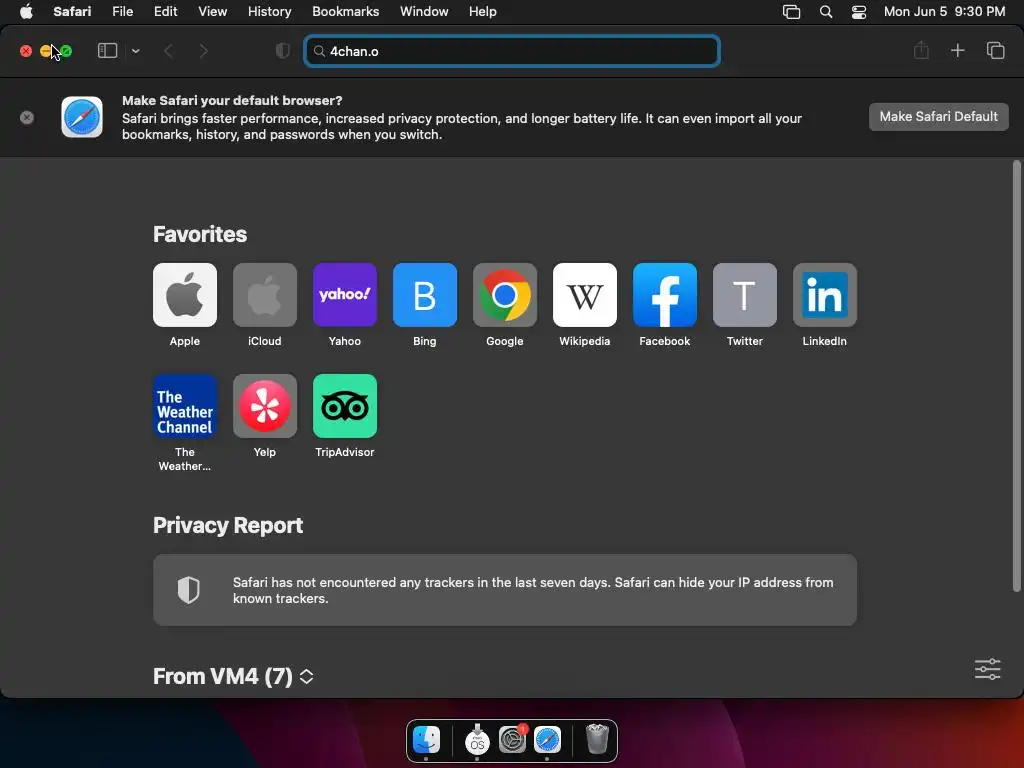Viewport: 1024px width, 768px height.
Task: Open the Yelp favorite tile
Action: 264,406
